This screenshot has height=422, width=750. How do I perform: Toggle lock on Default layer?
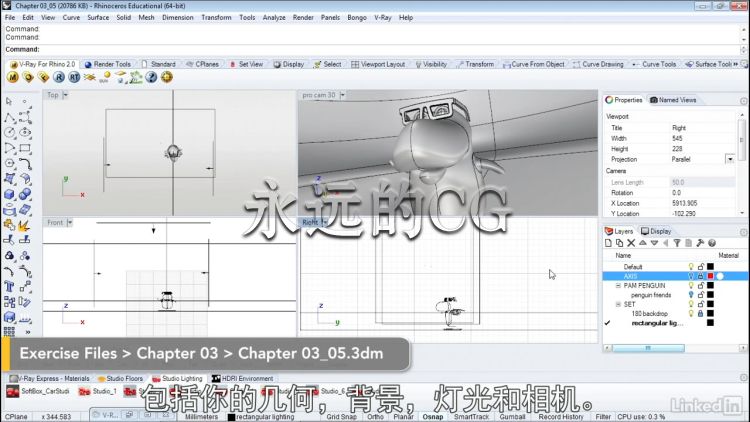(701, 267)
